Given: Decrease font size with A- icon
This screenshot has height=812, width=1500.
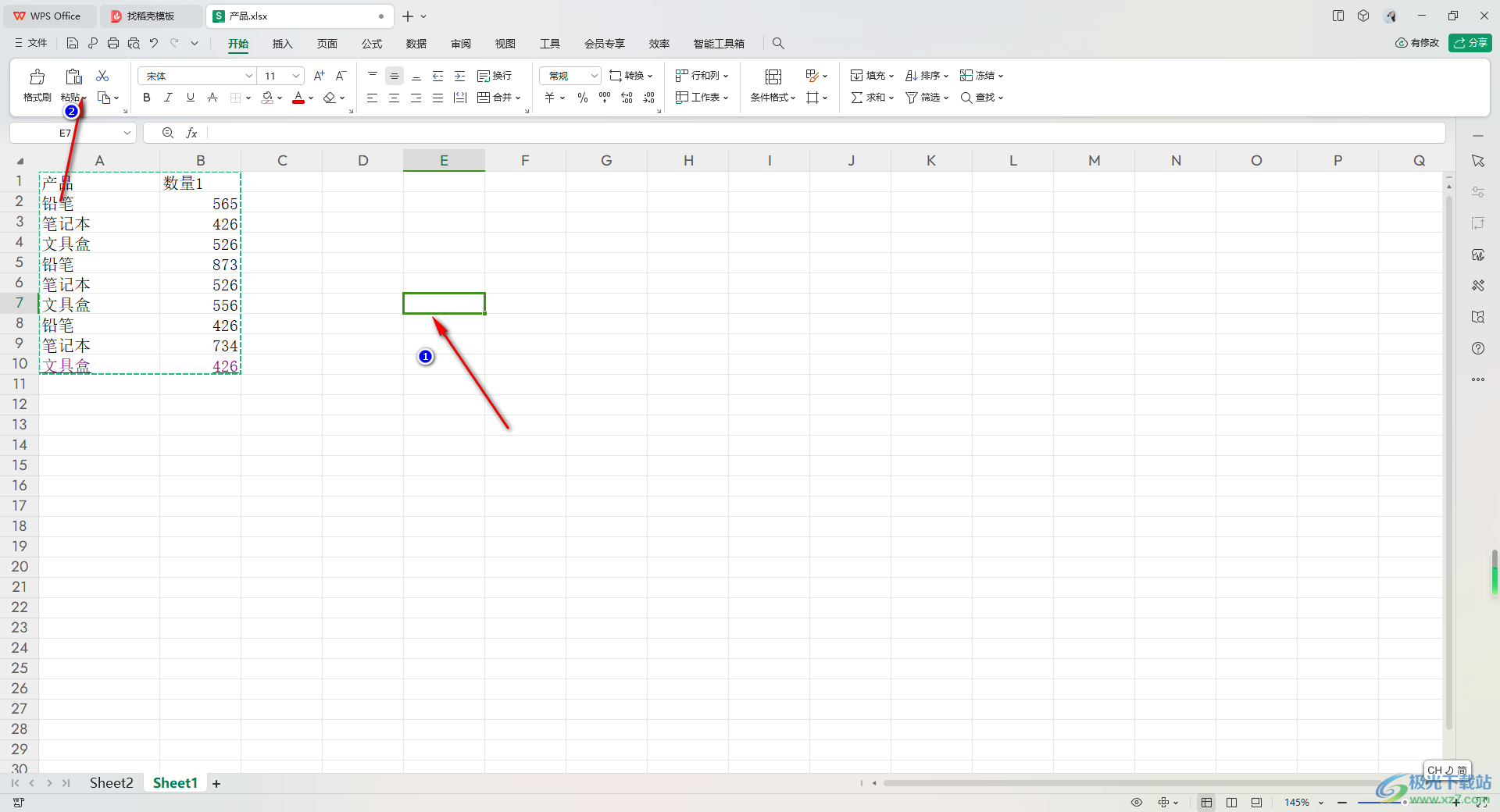Looking at the screenshot, I should (x=341, y=76).
